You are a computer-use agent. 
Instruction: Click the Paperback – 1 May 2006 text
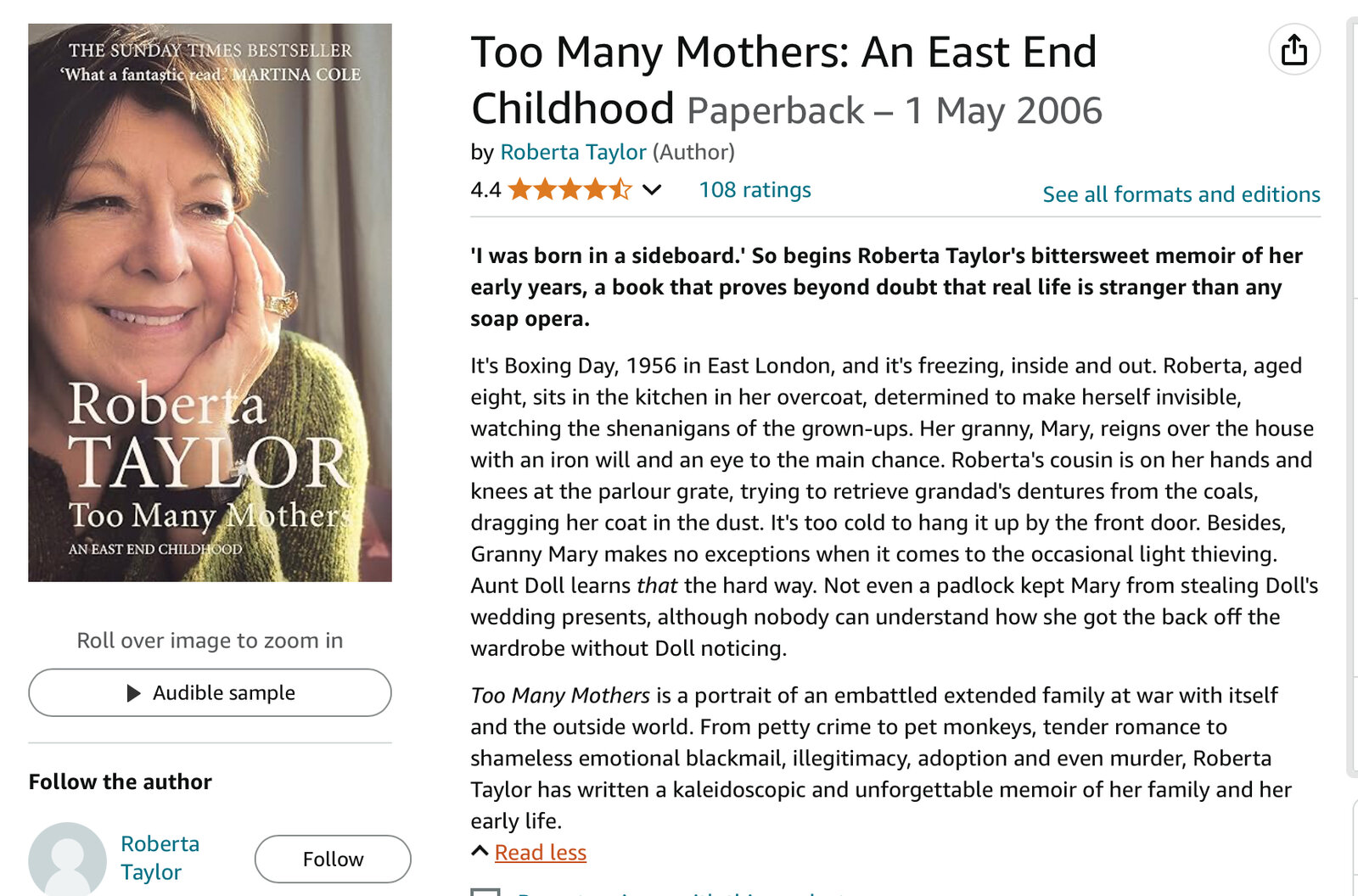pos(894,111)
